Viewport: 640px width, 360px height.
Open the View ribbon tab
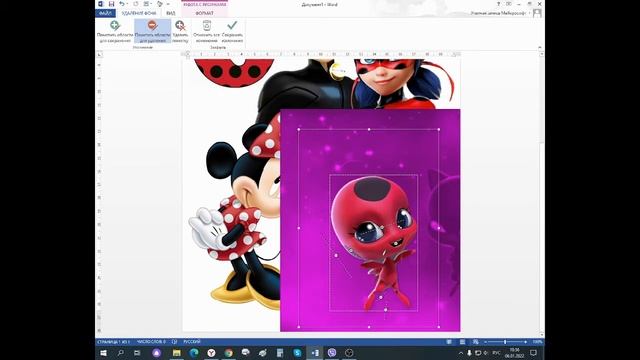pos(171,13)
